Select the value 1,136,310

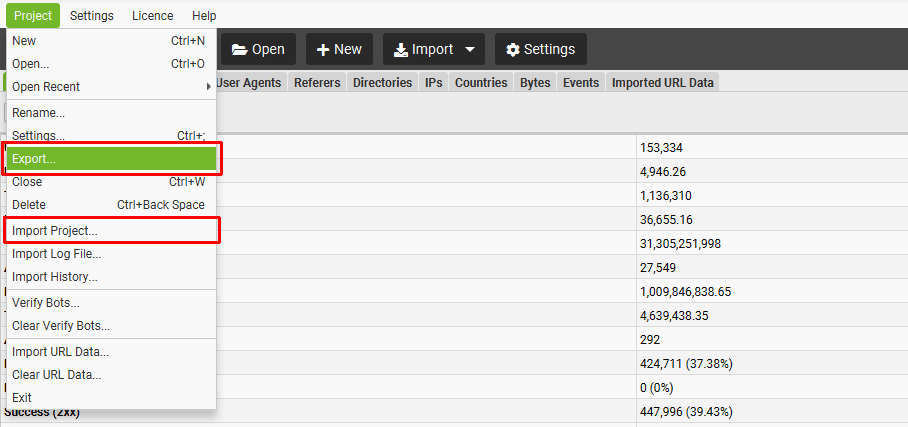click(665, 196)
